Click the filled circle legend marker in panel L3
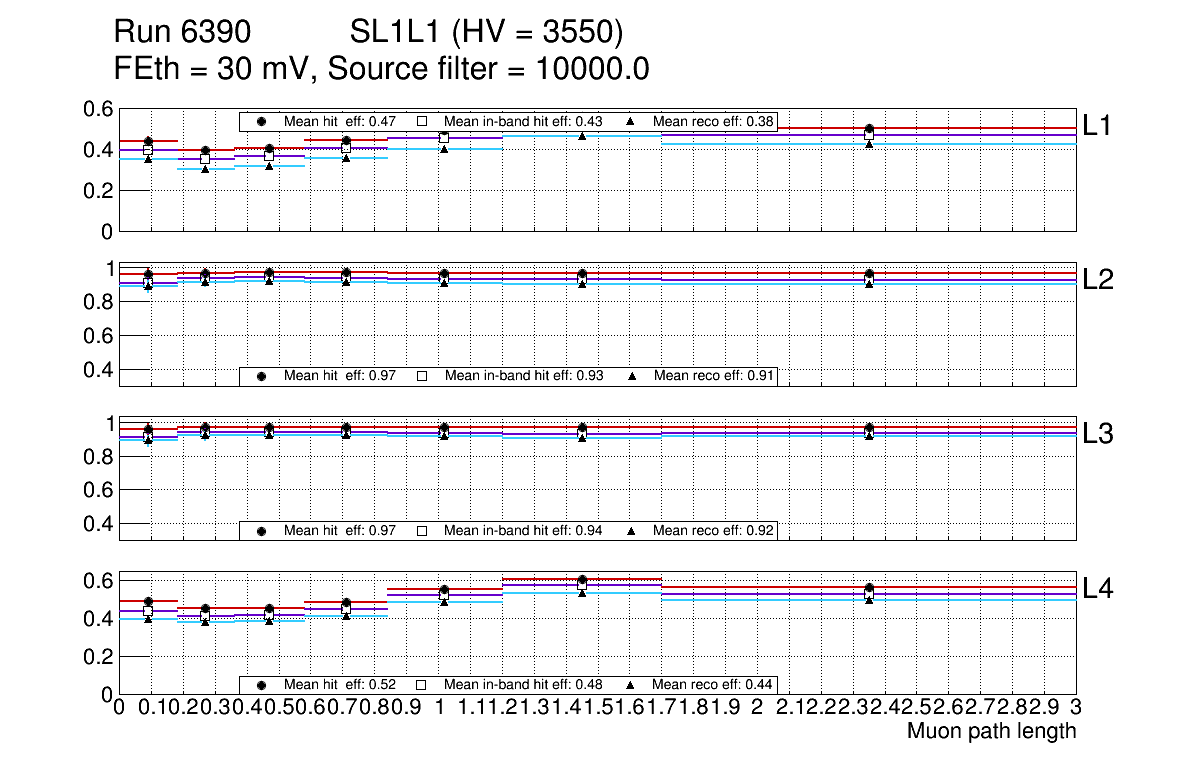Screen dimensions: 1196x772 point(262,530)
